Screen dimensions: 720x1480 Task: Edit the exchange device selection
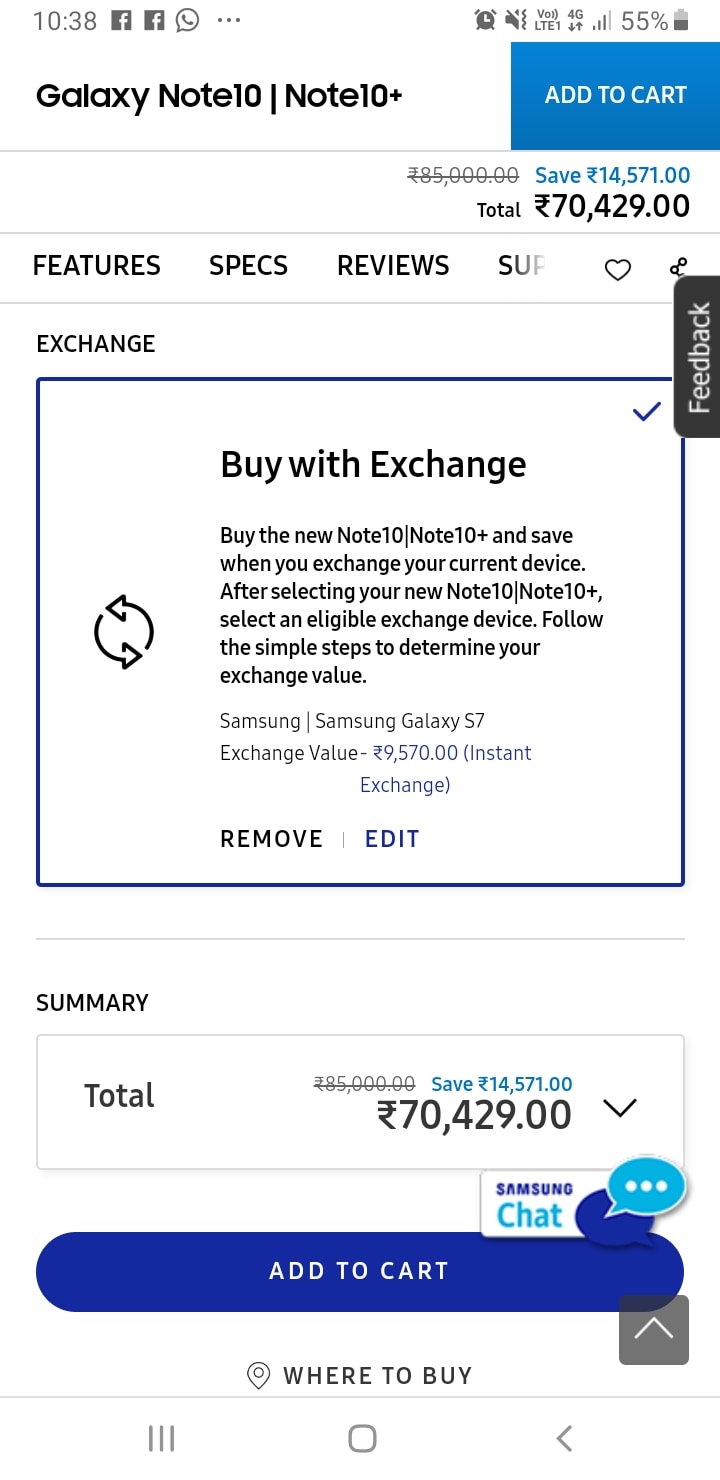pos(392,839)
